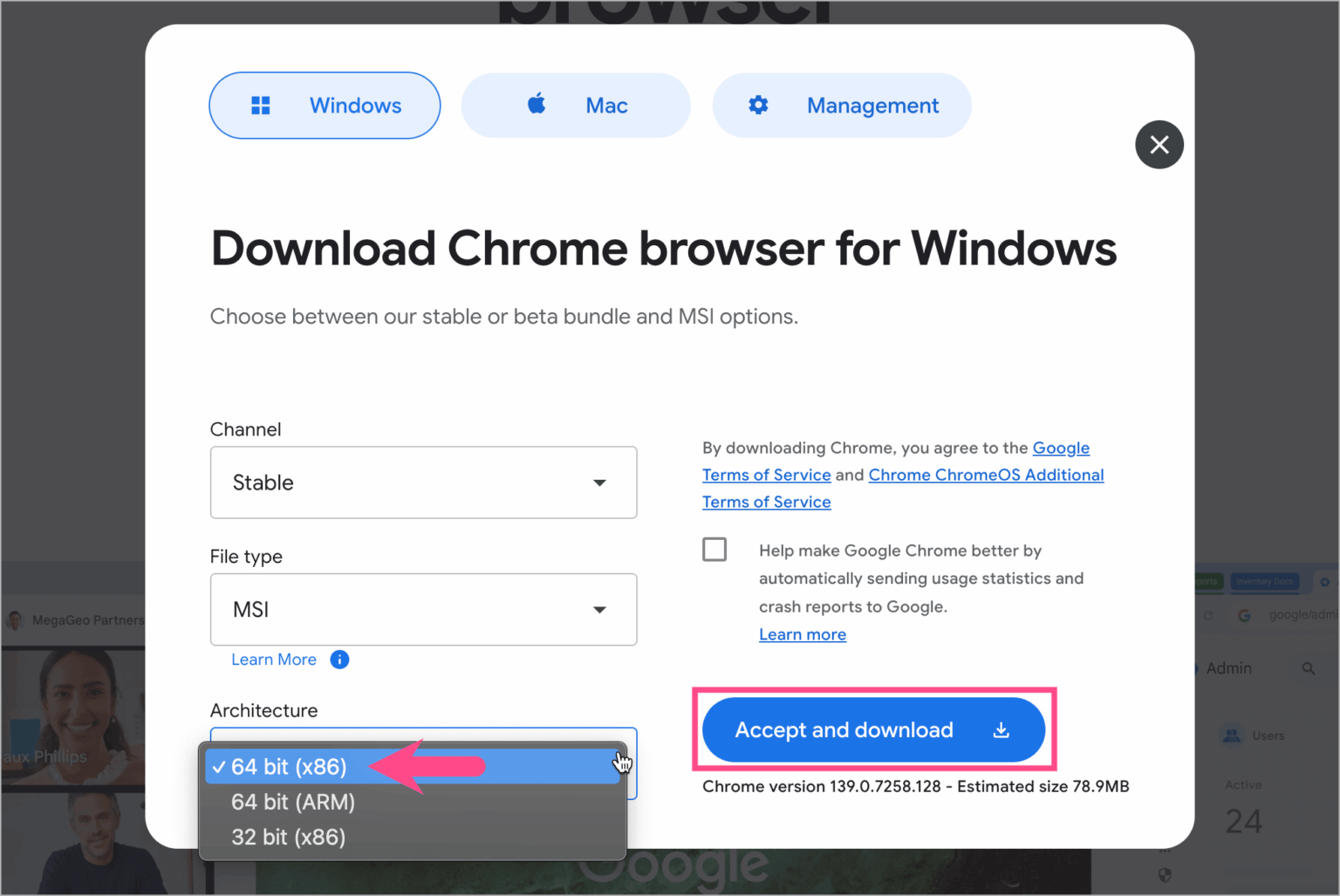Click the Google G icon in the background address bar
1340x896 pixels.
tap(1244, 614)
